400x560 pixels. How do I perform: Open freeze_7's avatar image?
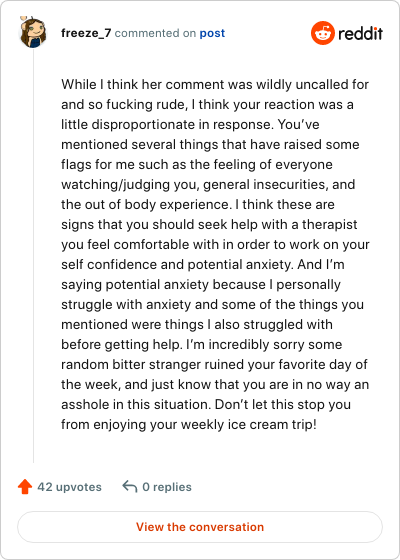(x=32, y=32)
